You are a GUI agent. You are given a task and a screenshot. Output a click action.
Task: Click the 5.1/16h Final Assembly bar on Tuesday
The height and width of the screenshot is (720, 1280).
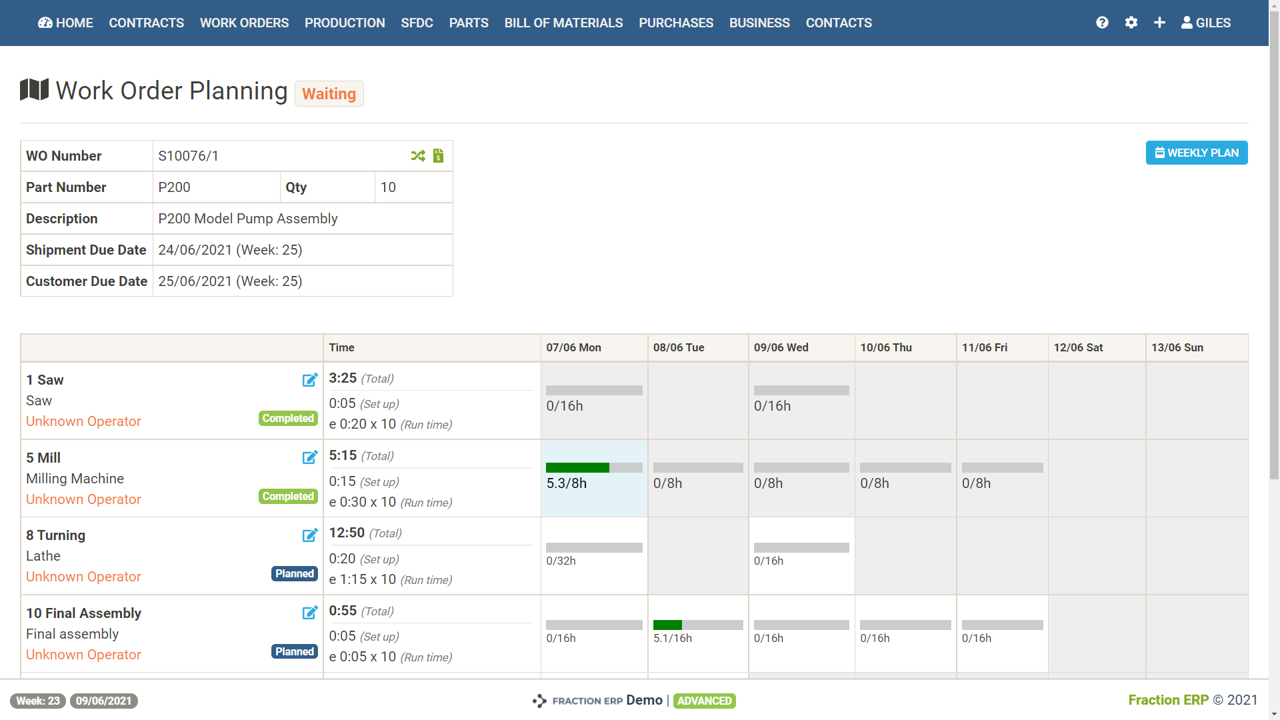pyautogui.click(x=697, y=625)
